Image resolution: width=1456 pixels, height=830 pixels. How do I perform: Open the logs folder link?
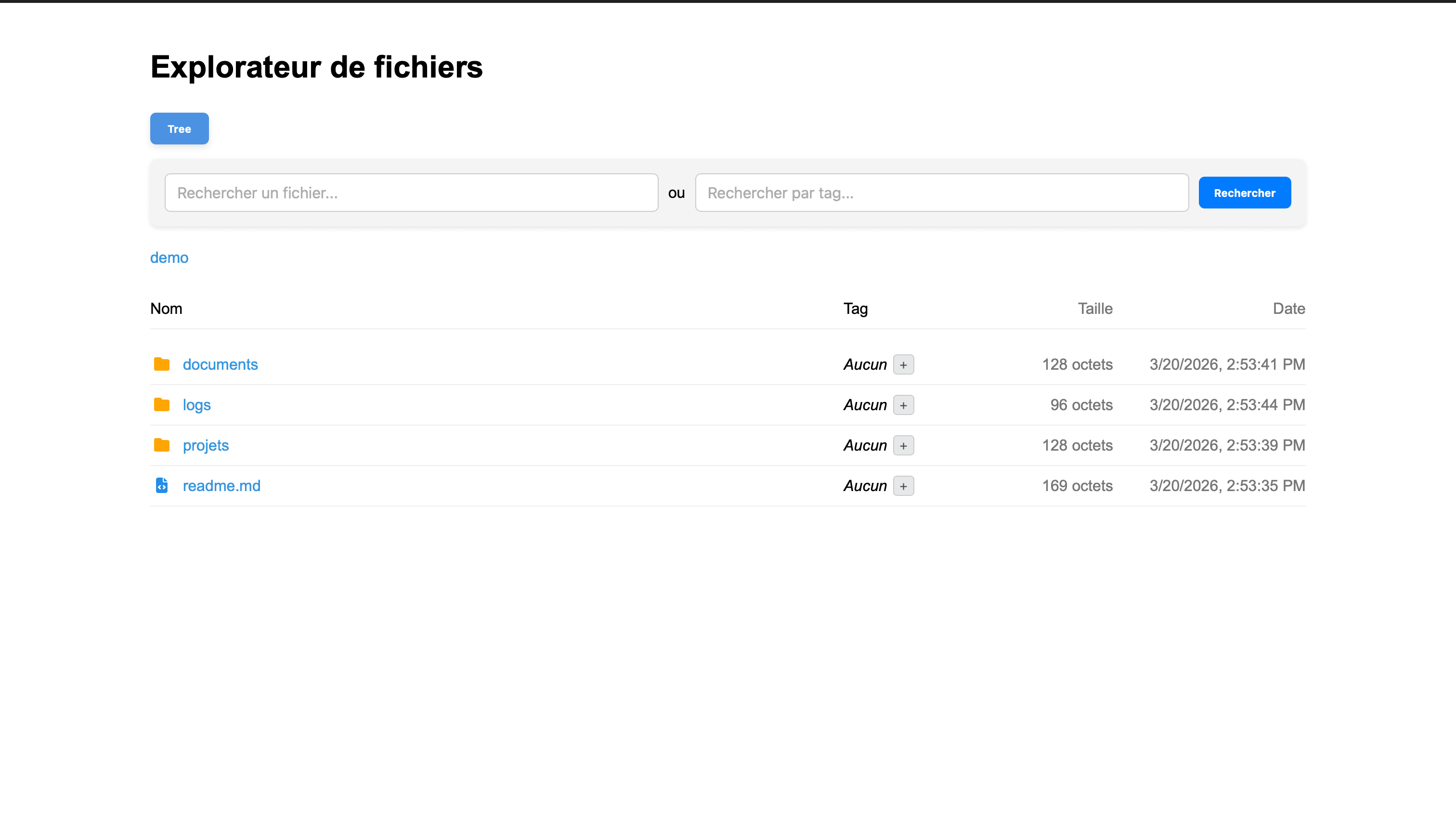(x=196, y=405)
